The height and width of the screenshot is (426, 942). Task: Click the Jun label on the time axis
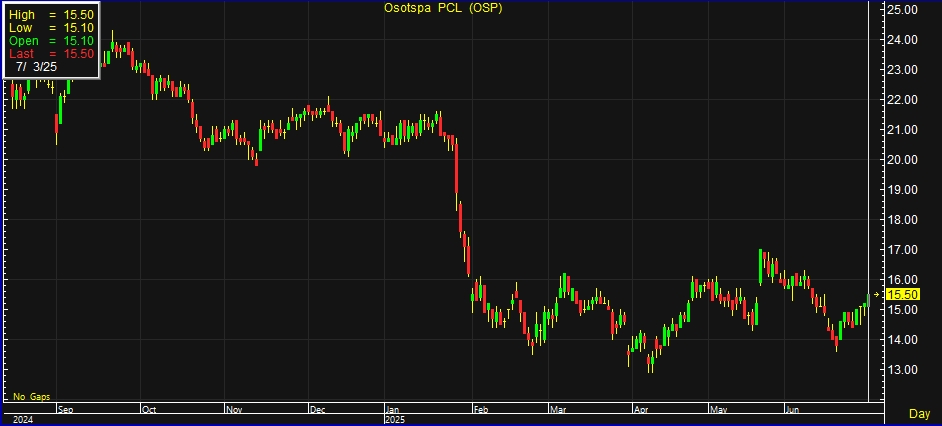(791, 409)
